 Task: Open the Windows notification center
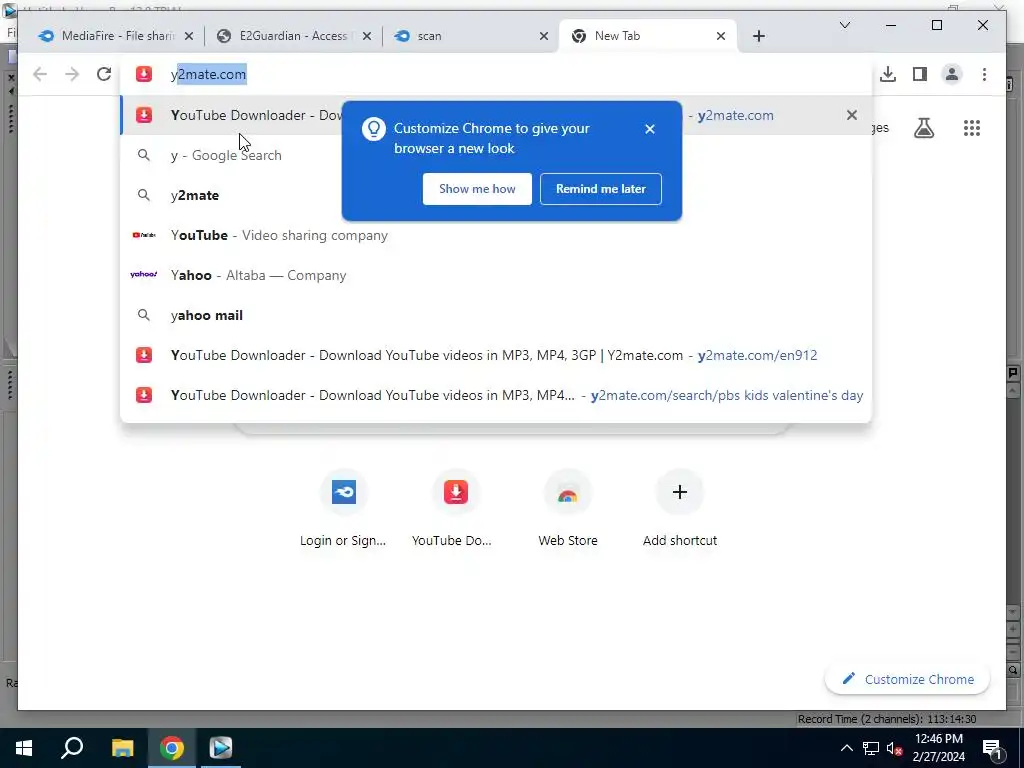tap(993, 748)
